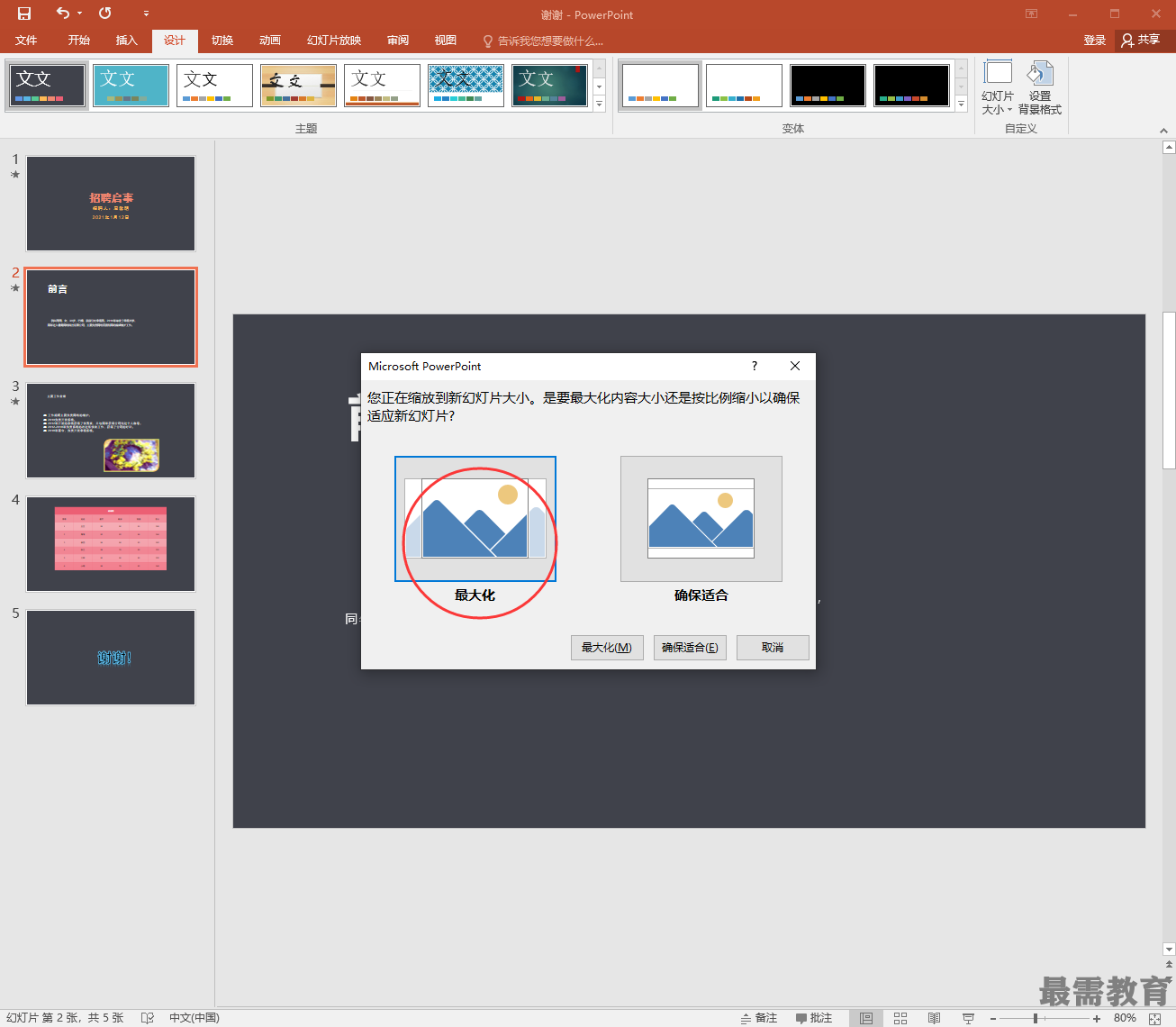Click the fit slide to window icon

1155,1018
